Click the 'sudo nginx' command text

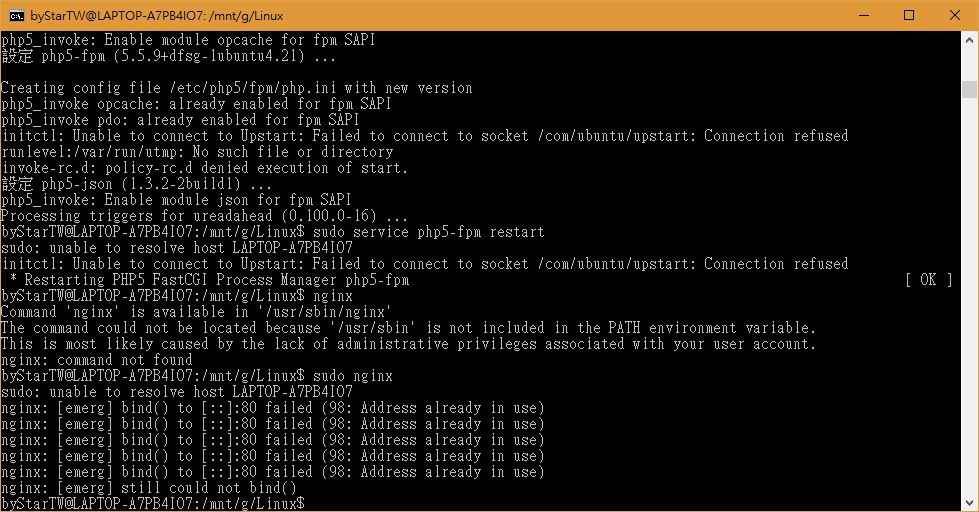[353, 376]
